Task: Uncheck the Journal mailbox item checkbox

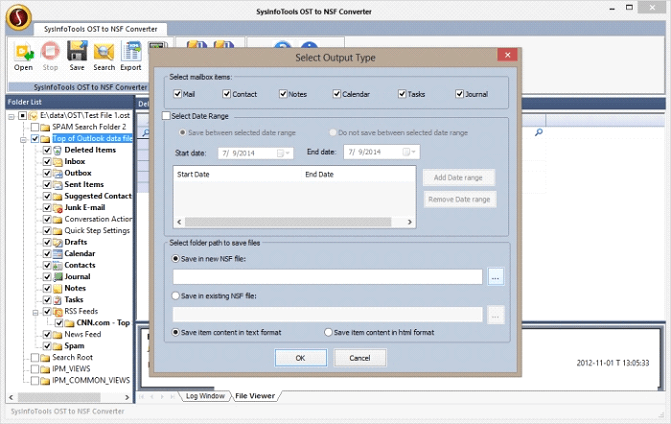Action: point(460,94)
